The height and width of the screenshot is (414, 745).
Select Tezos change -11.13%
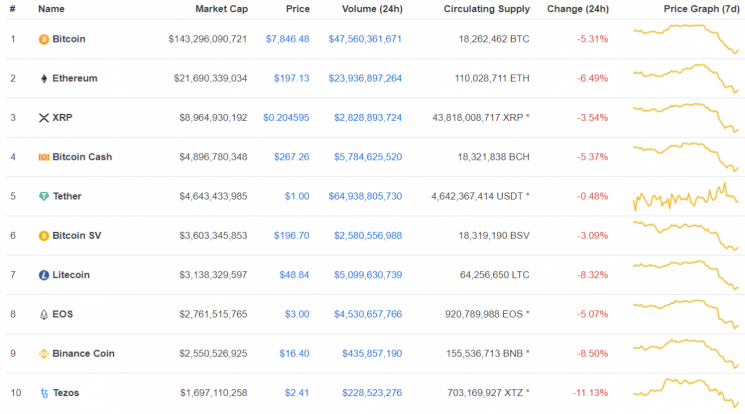tap(590, 393)
